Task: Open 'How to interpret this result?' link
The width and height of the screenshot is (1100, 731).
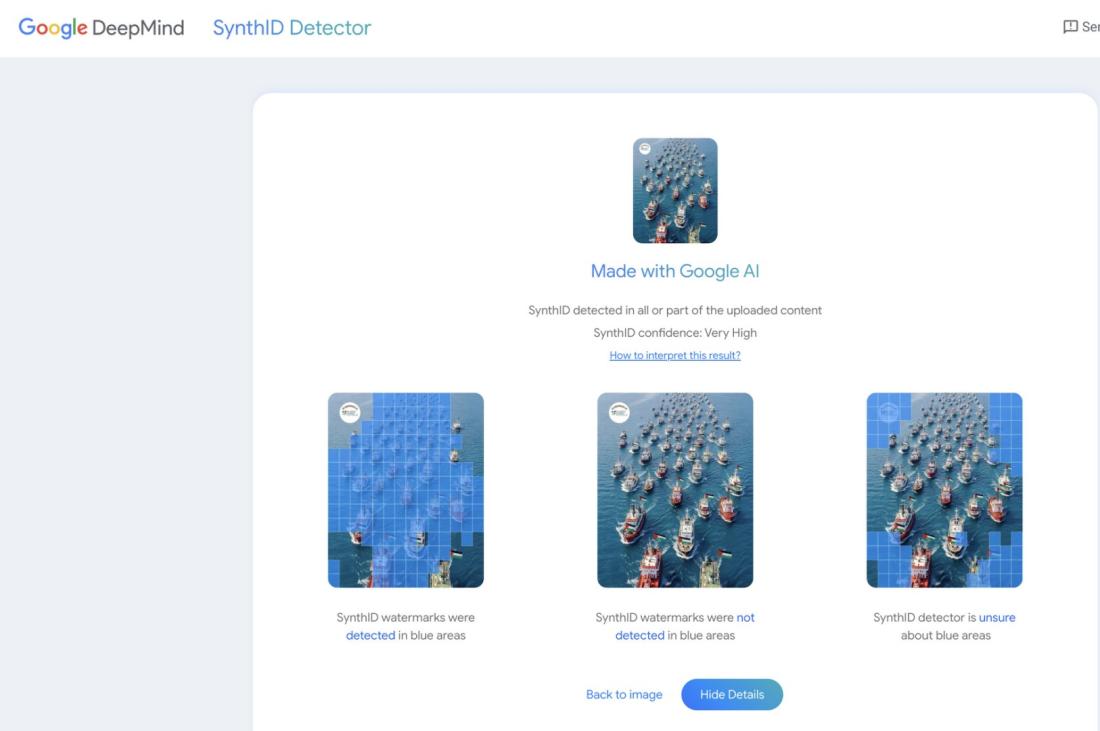Action: 675,356
